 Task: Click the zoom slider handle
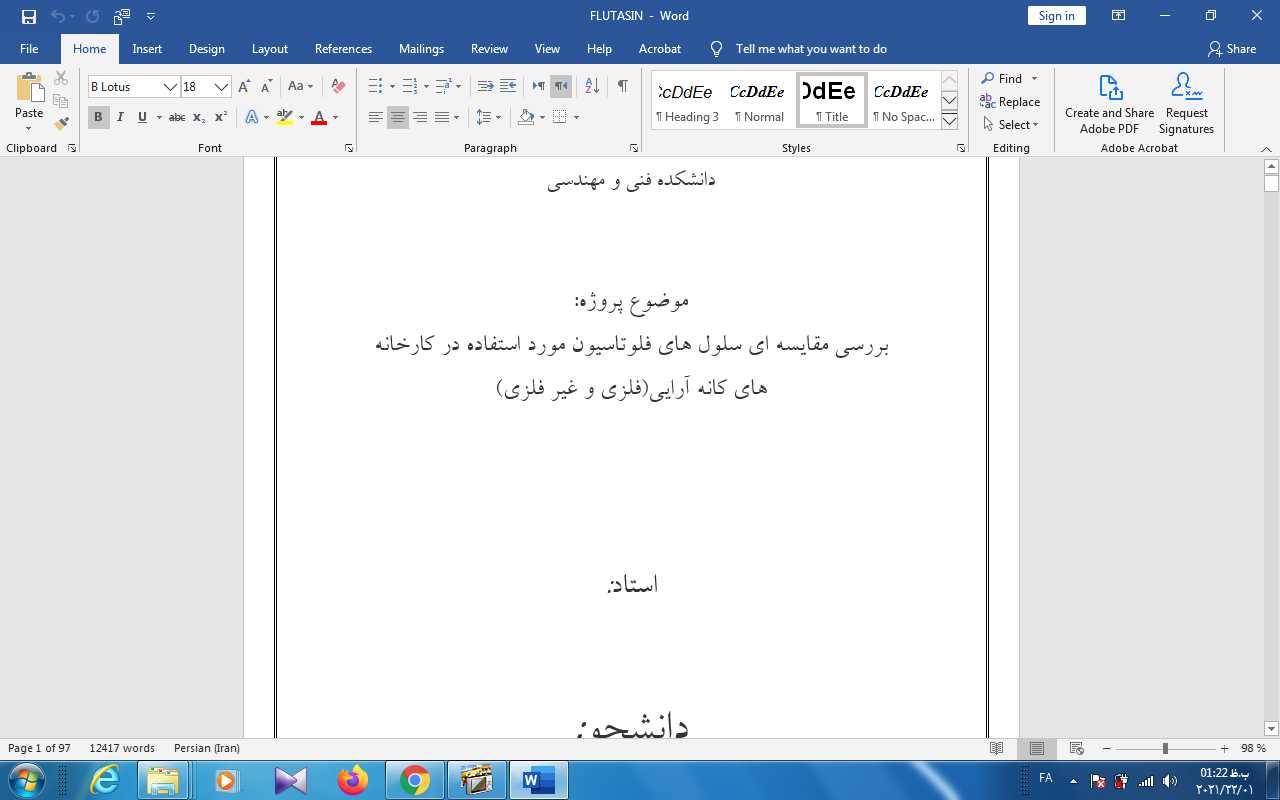[1165, 749]
